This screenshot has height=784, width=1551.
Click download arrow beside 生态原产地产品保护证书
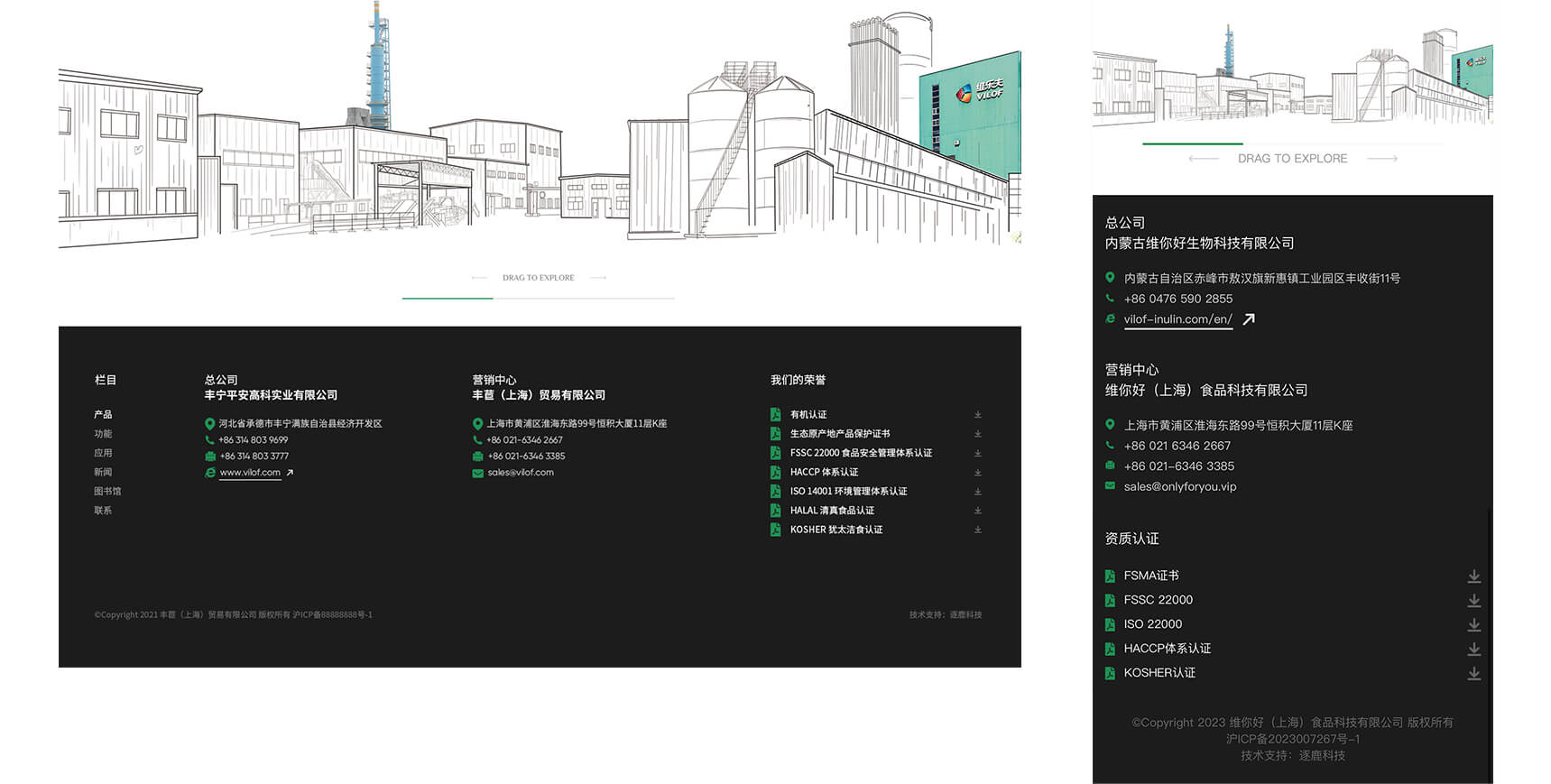click(977, 434)
